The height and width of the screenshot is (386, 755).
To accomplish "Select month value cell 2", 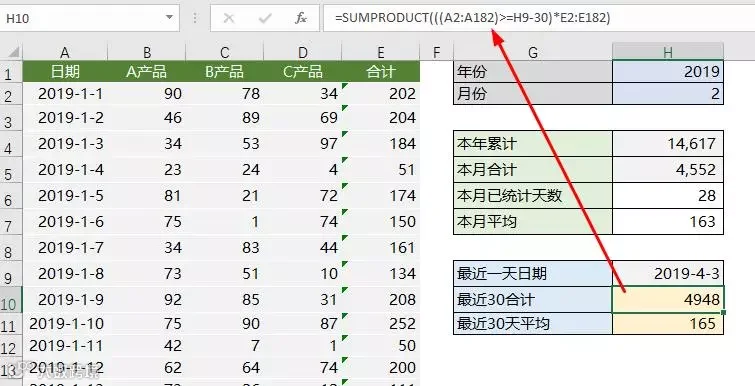I will [668, 93].
